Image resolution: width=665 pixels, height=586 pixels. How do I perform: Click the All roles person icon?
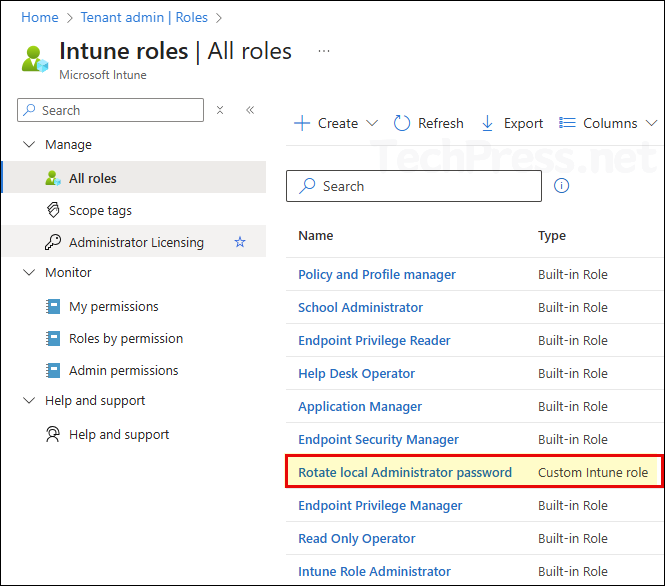tap(53, 178)
